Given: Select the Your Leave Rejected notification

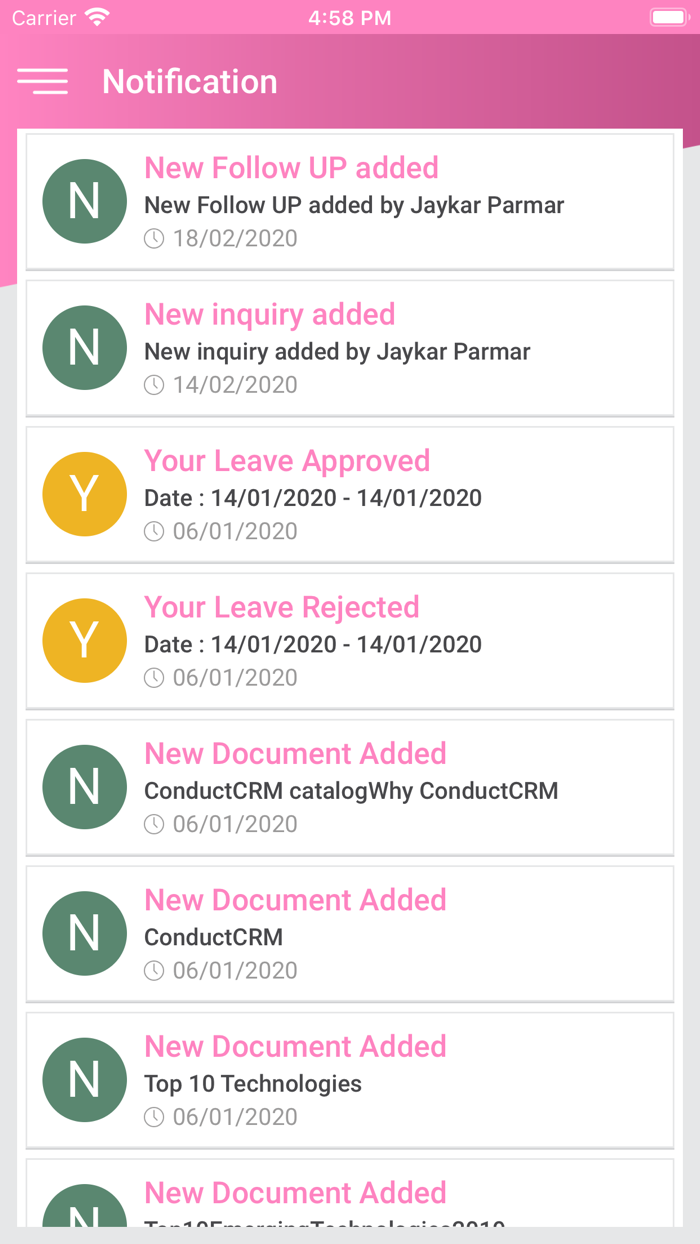Looking at the screenshot, I should pyautogui.click(x=350, y=640).
